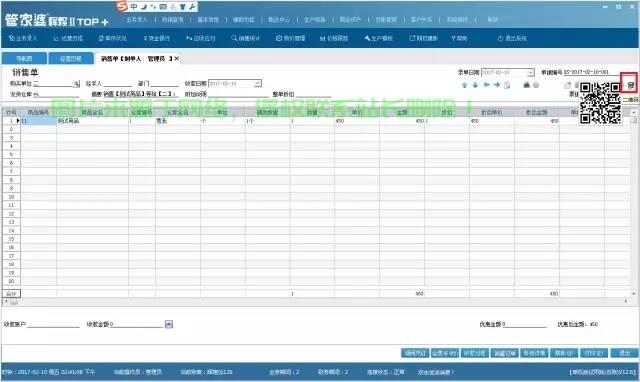Viewport: 640px width, 382px height.
Task: Open 价格跟踪 shortcut
Action: (334, 38)
